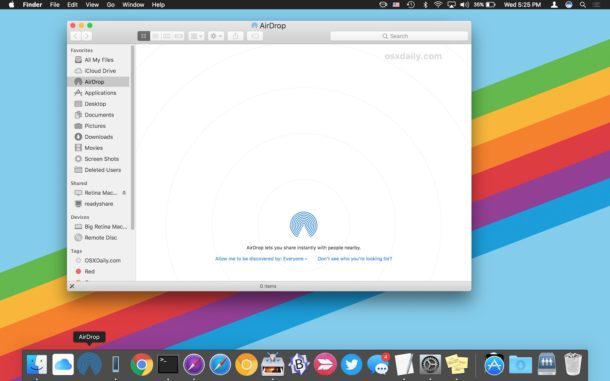Open Twitter from the Dock
The width and height of the screenshot is (610, 381).
tap(351, 365)
